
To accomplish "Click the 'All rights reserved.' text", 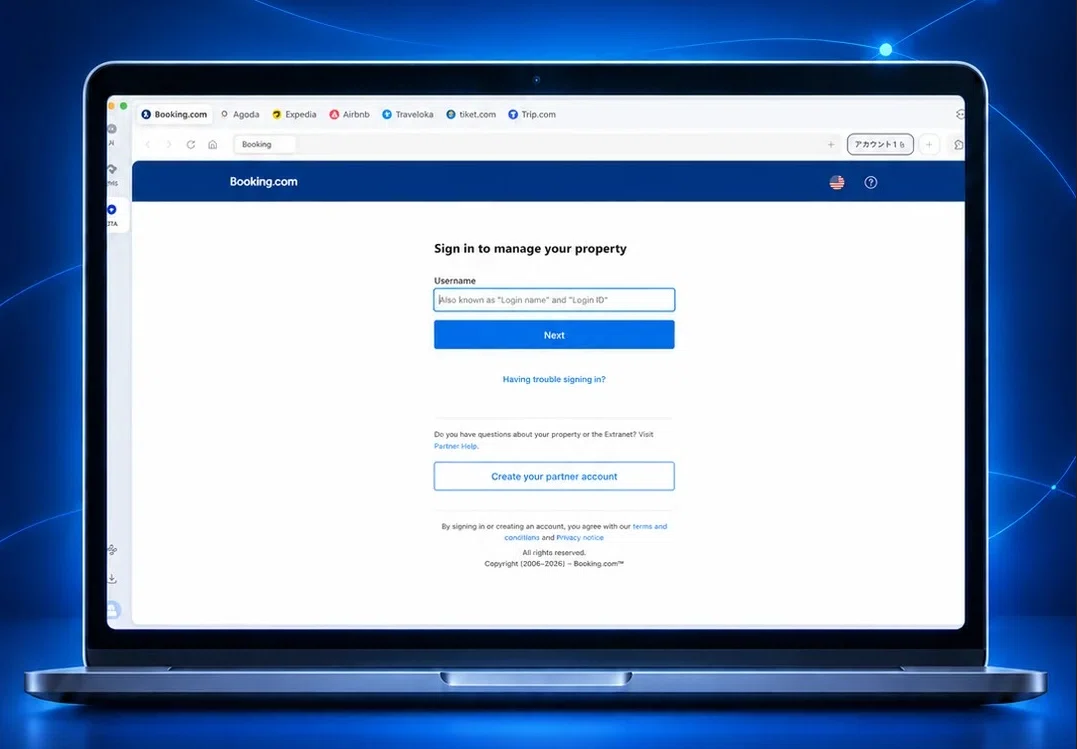I will coord(554,552).
